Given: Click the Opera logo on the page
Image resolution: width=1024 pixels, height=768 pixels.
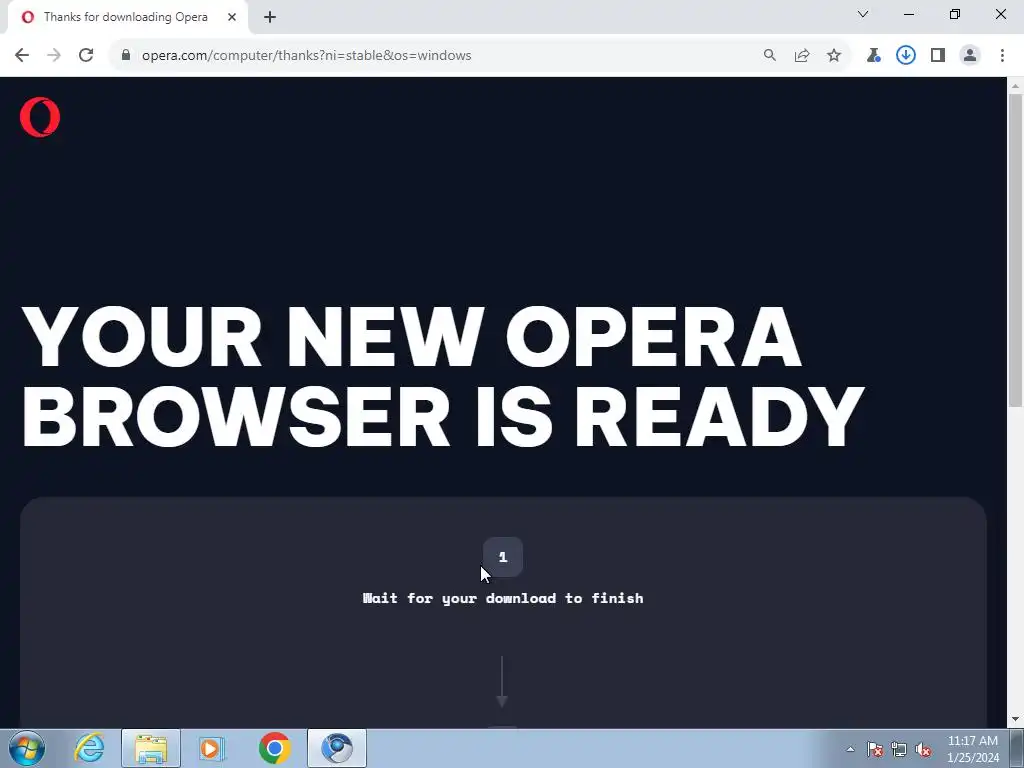Looking at the screenshot, I should coord(40,118).
